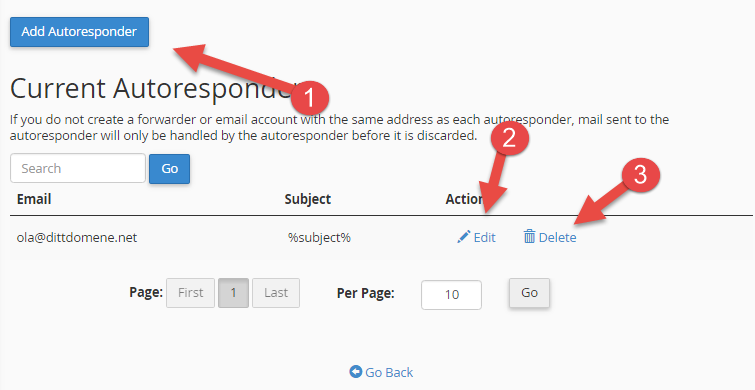
Task: Open the Edit link for ola@dittdomene.net
Action: (484, 237)
